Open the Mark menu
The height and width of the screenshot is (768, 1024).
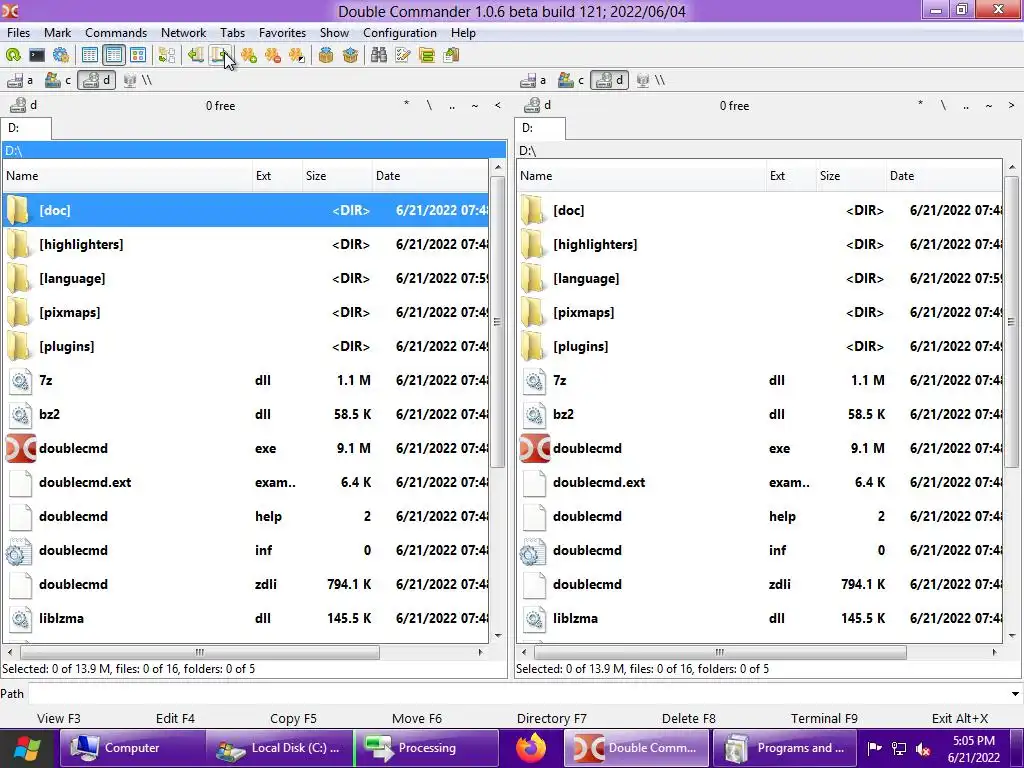57,33
